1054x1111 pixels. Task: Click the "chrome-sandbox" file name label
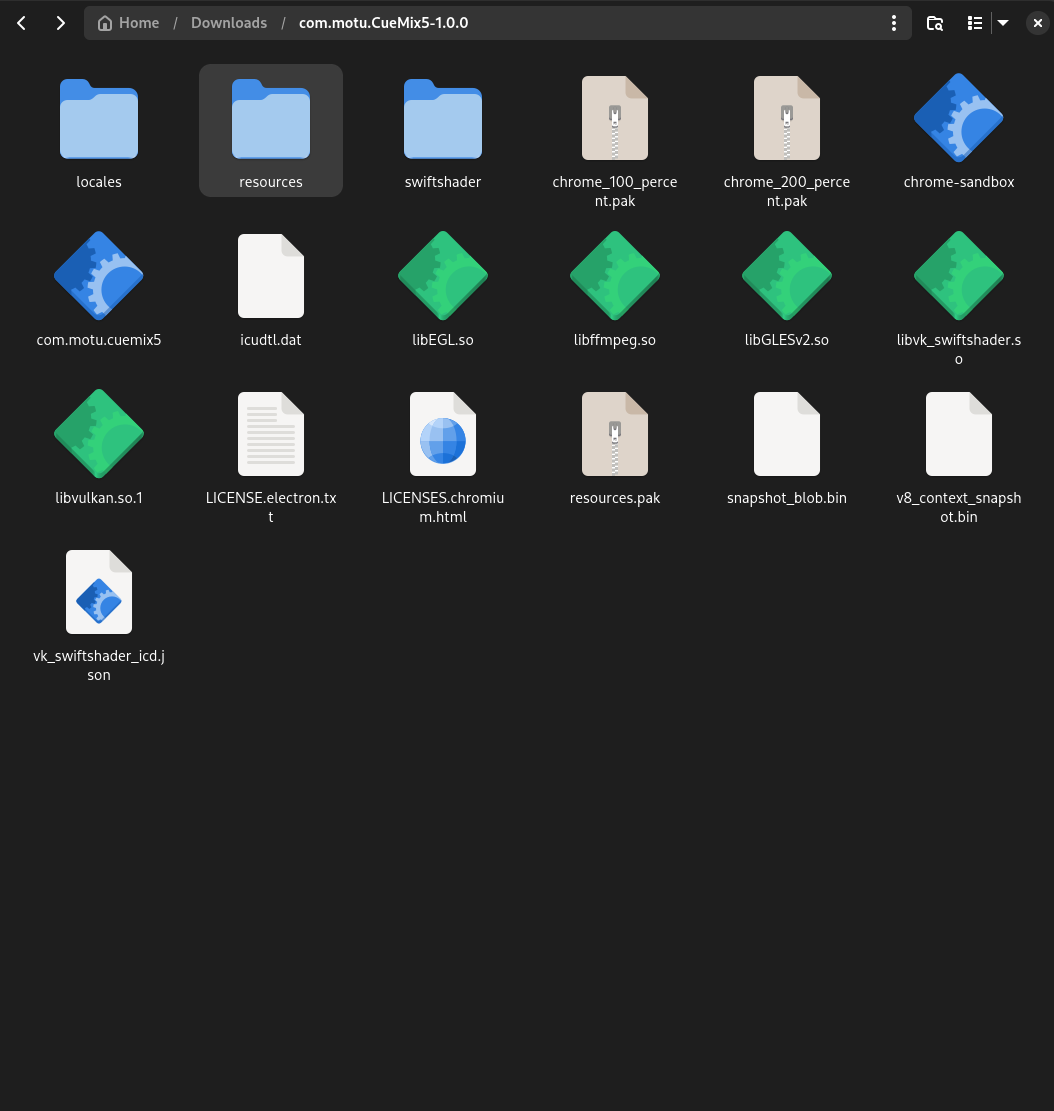[x=958, y=182]
